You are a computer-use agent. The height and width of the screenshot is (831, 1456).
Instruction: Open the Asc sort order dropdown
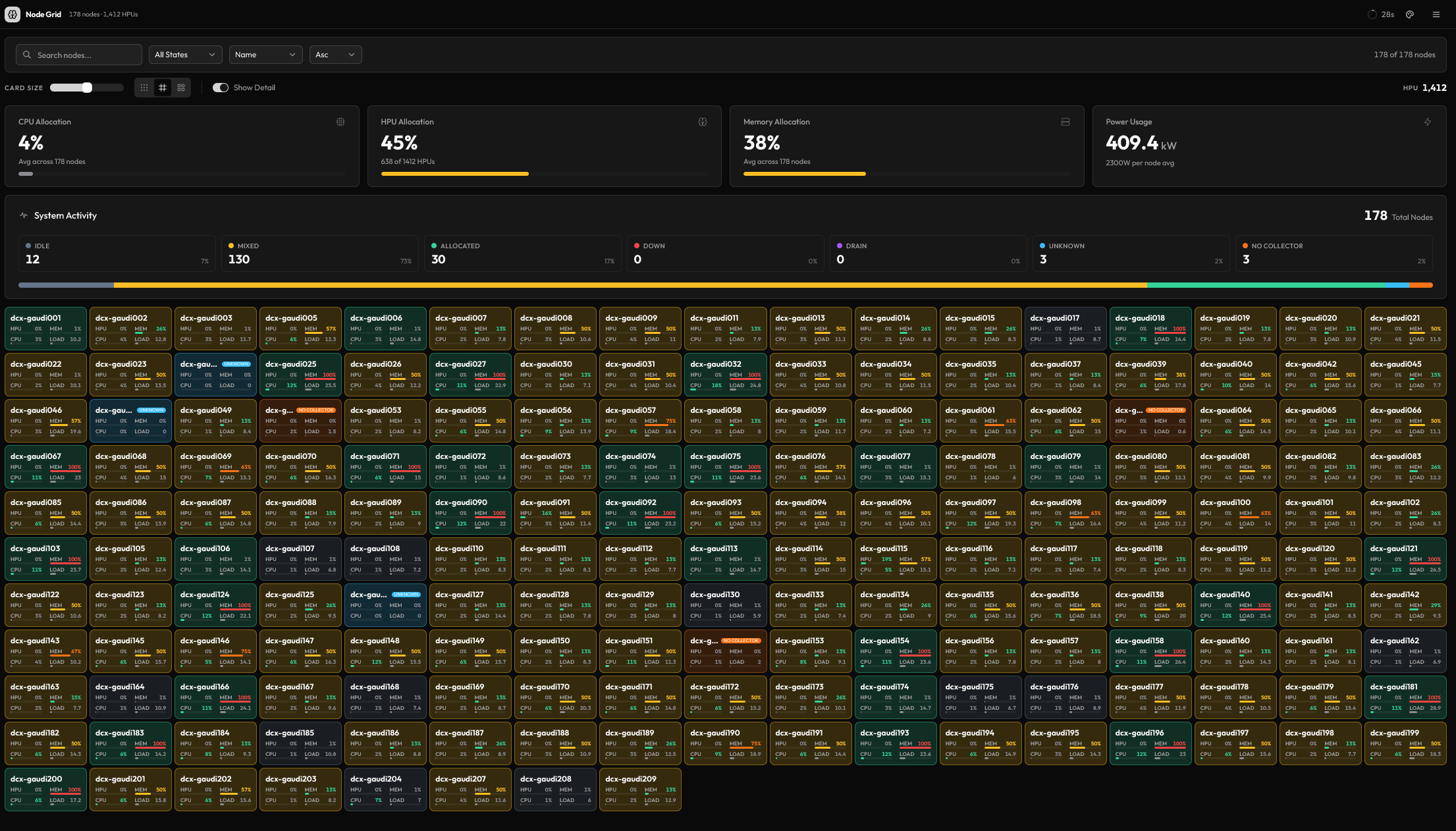click(x=336, y=55)
